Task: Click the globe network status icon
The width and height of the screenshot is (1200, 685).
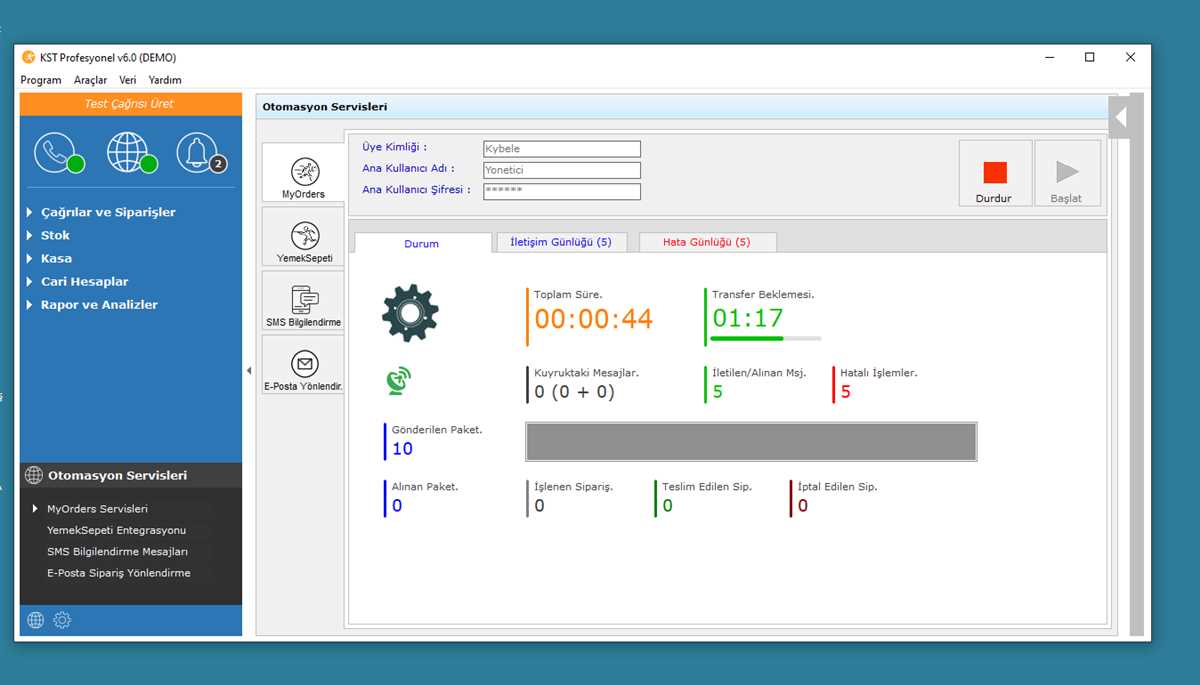Action: click(133, 153)
